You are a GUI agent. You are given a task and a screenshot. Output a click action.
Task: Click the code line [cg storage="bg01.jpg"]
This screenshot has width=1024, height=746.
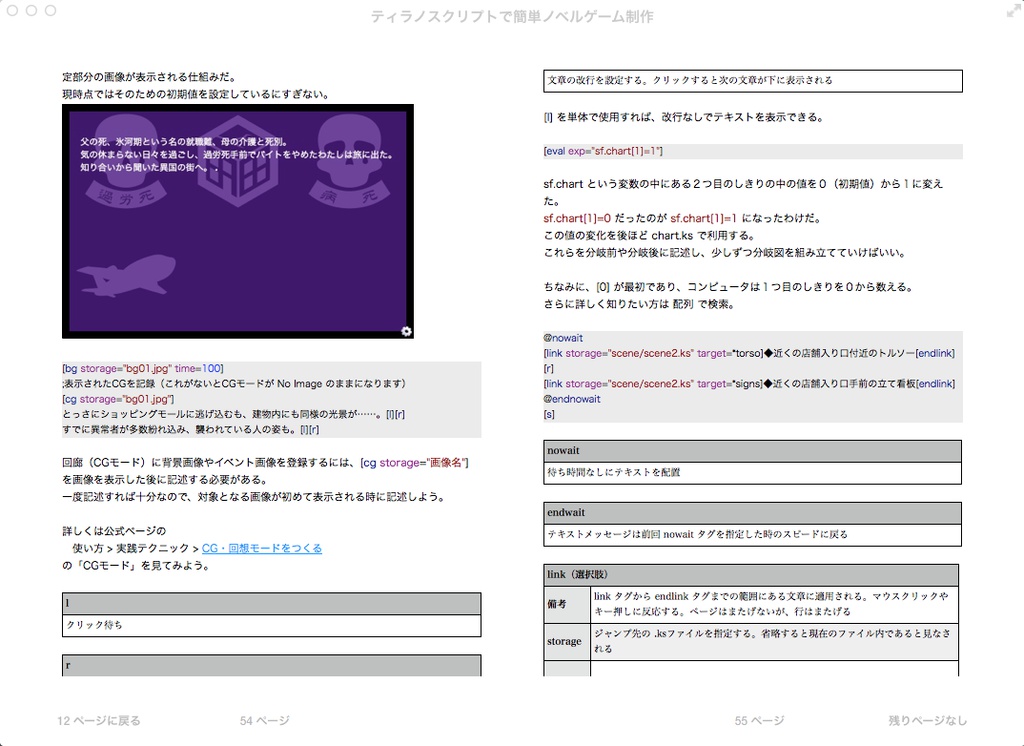point(118,399)
